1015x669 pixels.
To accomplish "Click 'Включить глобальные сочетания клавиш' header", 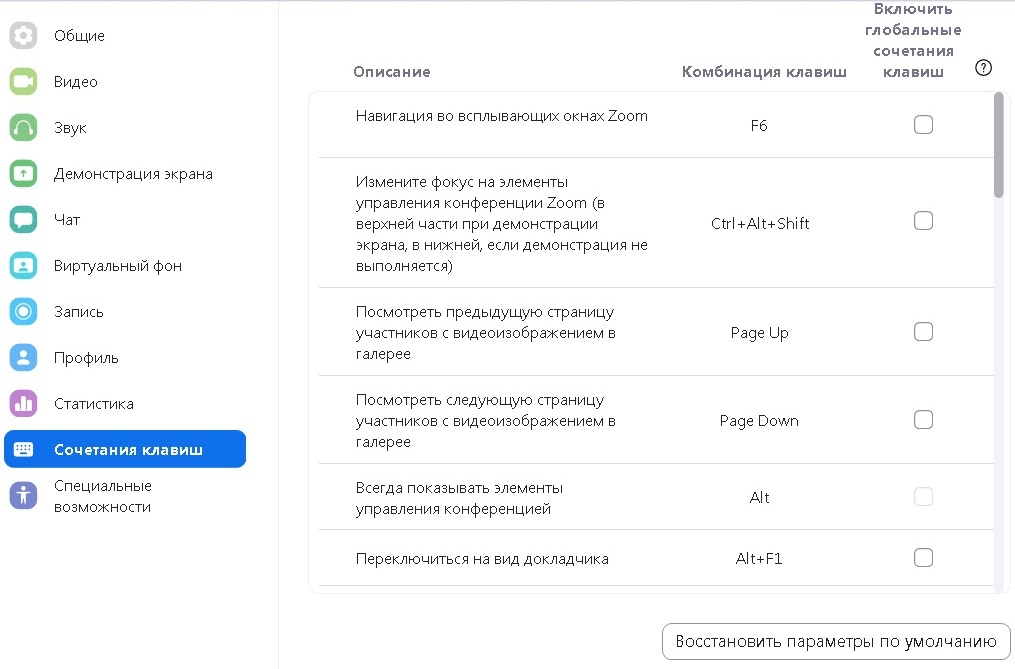I will point(913,40).
